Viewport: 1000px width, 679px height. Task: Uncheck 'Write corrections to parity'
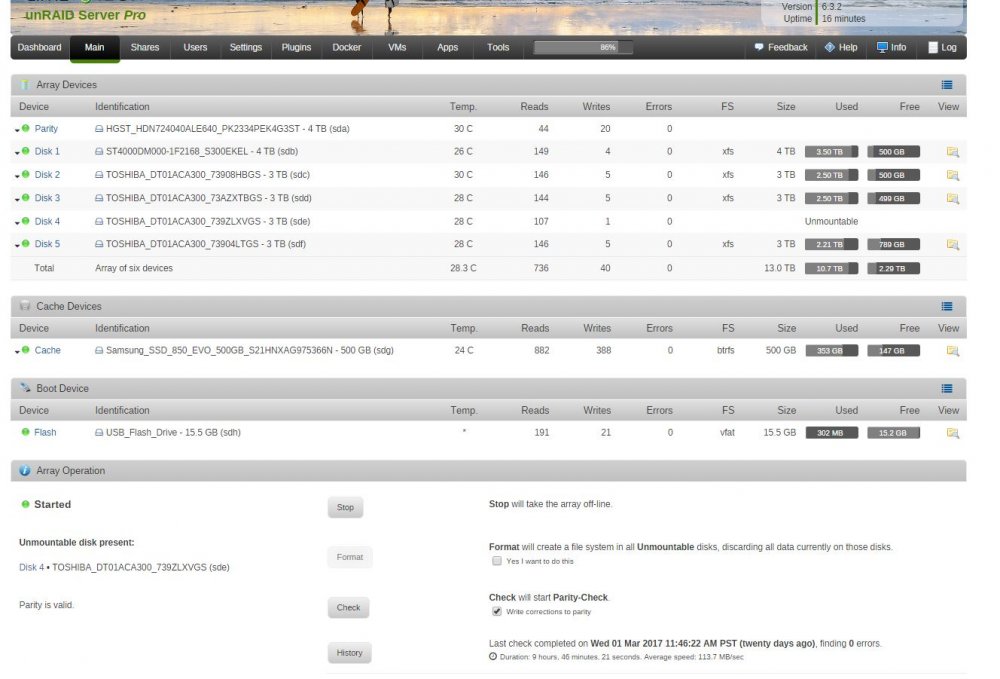[497, 612]
